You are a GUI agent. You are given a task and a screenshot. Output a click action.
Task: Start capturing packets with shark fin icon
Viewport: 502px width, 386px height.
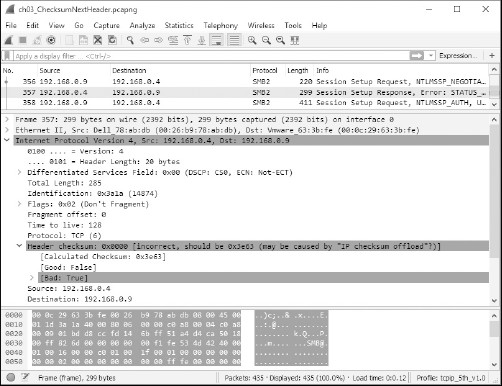click(x=9, y=40)
